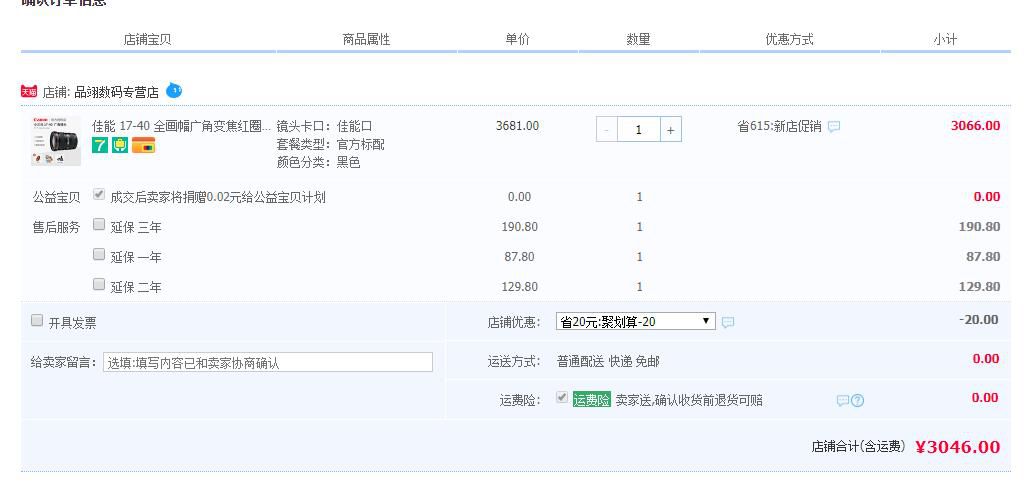Click the 颜色分类：黑色 attribute text
This screenshot has width=1026, height=482.
[319, 162]
